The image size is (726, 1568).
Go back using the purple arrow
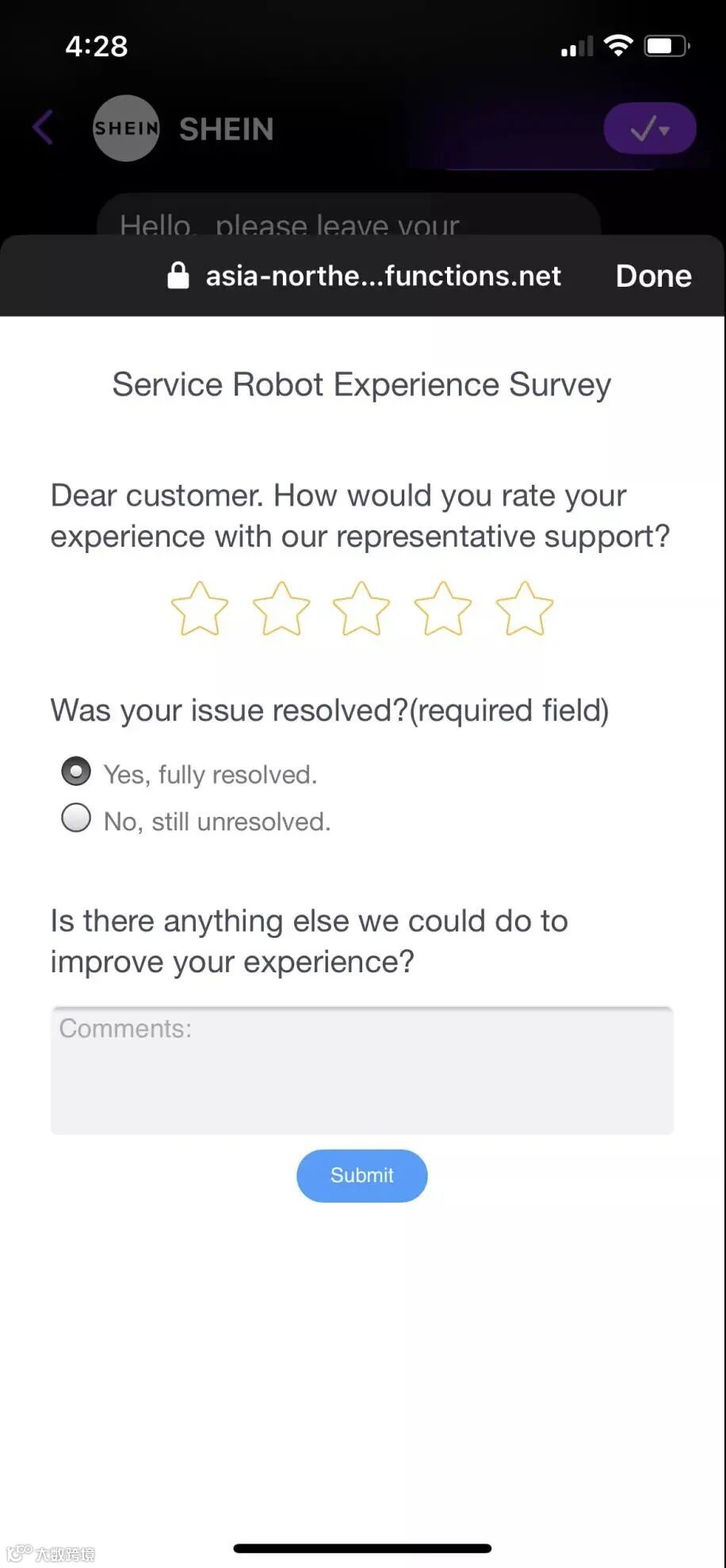pos(44,128)
